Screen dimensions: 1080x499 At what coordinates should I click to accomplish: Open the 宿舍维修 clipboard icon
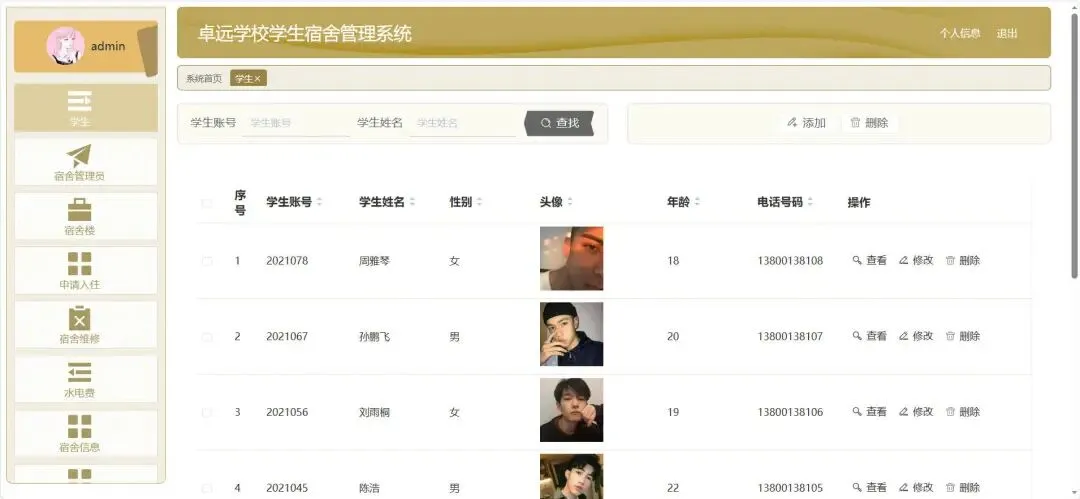79,318
